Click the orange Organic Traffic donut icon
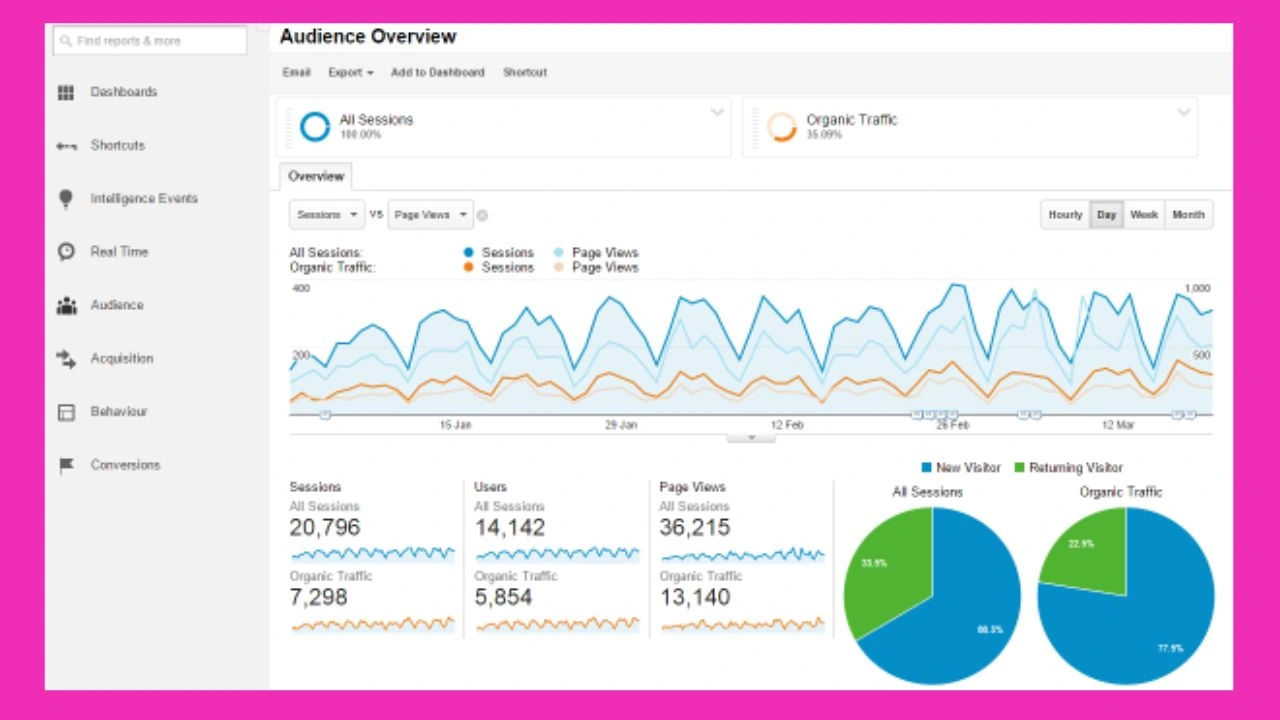This screenshot has width=1280, height=720. point(781,127)
